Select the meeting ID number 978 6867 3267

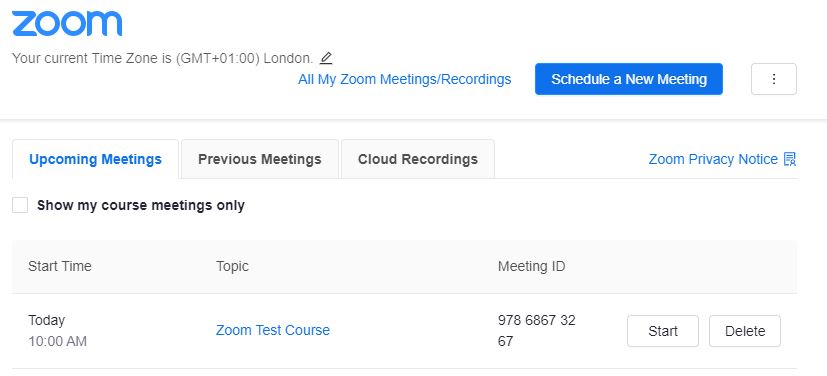click(536, 331)
